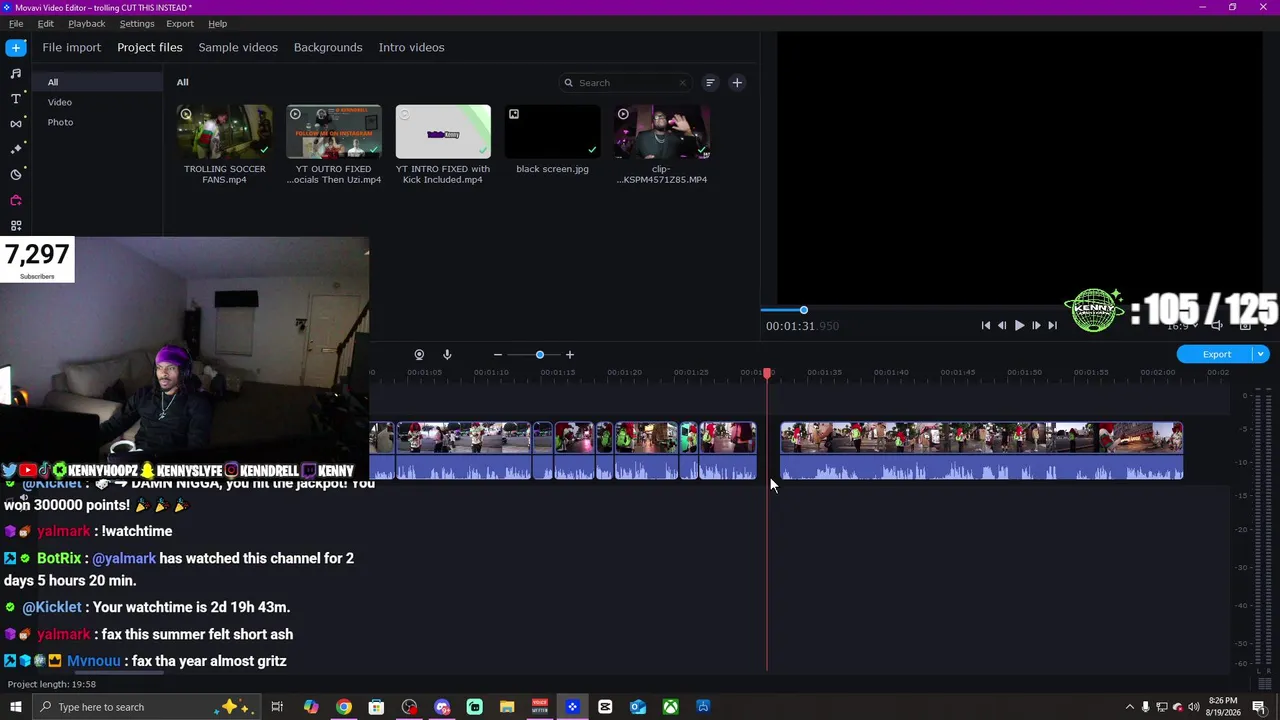Open the Effects (sparkles) sidebar panel
Image resolution: width=1280 pixels, height=720 pixels.
[16, 149]
